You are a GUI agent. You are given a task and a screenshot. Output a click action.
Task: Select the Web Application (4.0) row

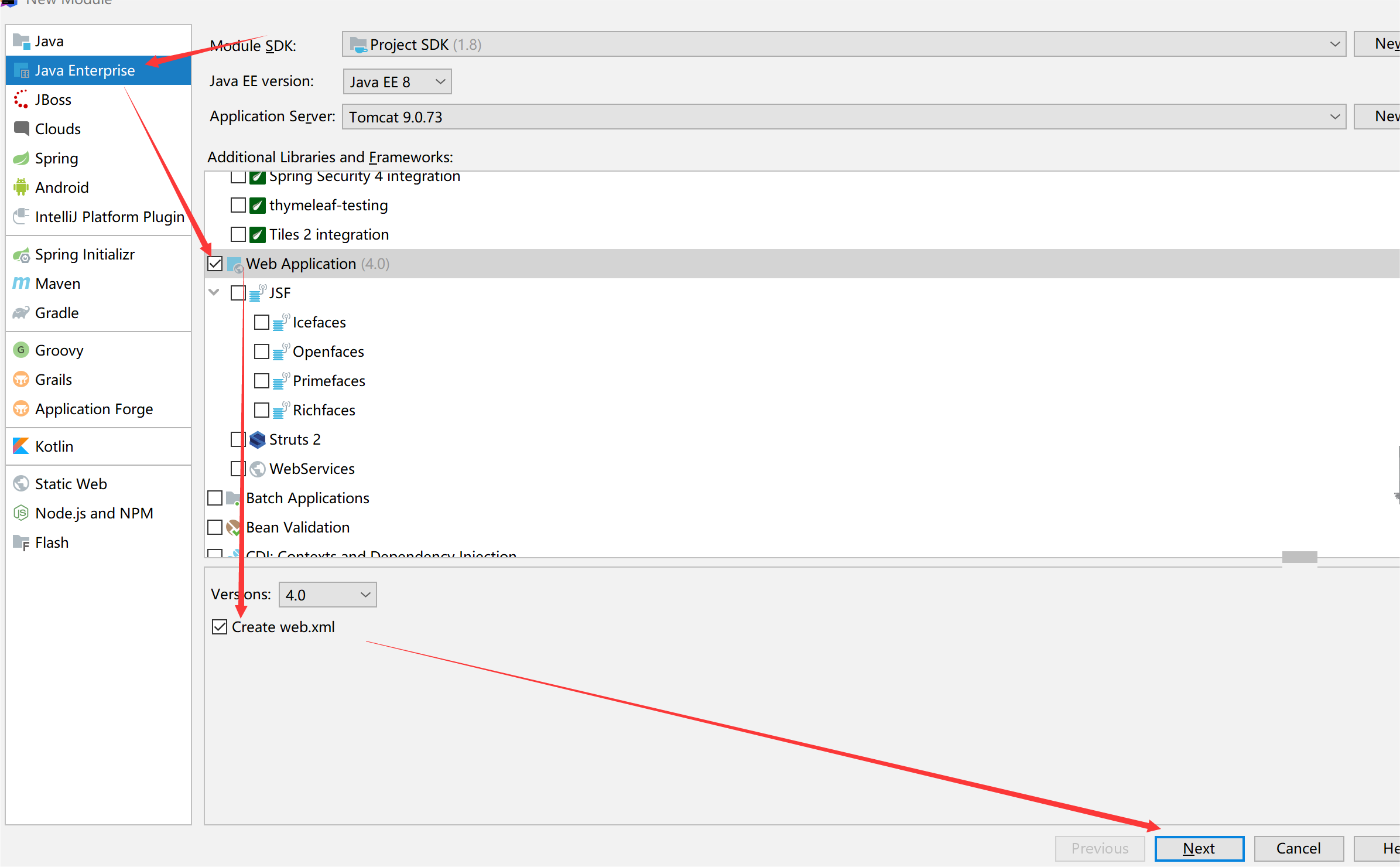click(802, 264)
